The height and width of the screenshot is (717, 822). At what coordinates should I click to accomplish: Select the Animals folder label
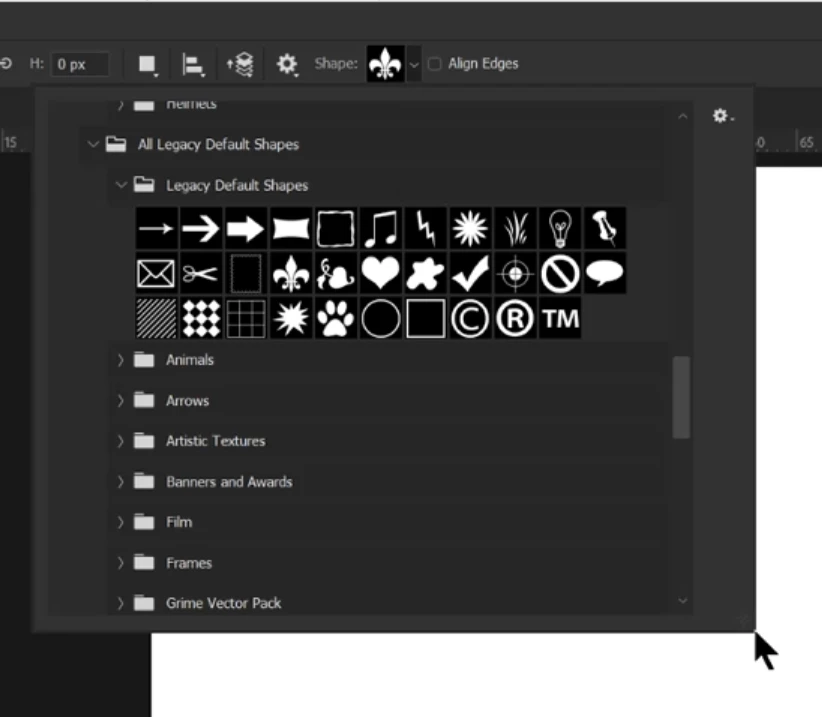point(190,360)
